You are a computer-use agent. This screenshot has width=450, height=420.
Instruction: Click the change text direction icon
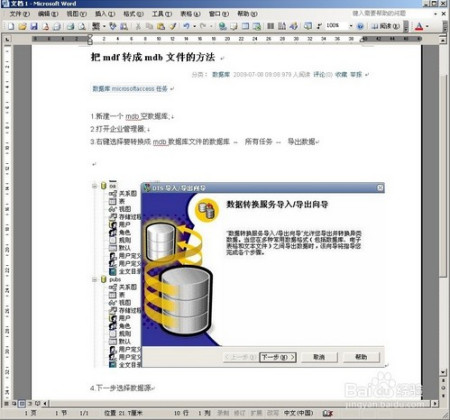pos(282,26)
